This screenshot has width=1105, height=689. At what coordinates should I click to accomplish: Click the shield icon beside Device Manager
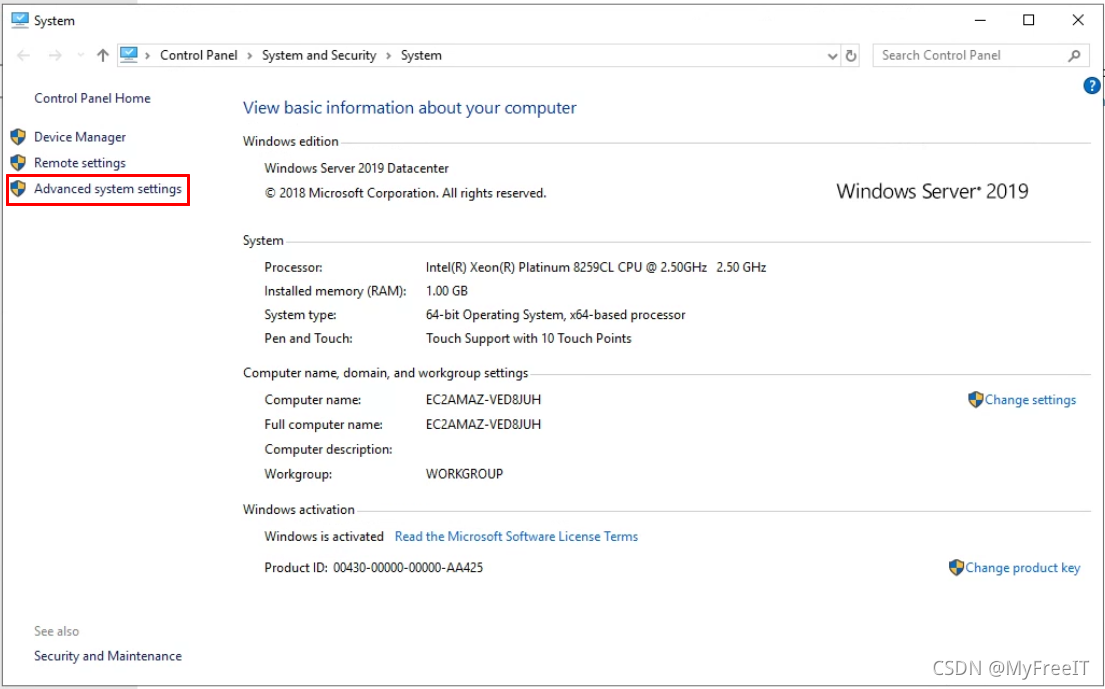click(18, 137)
